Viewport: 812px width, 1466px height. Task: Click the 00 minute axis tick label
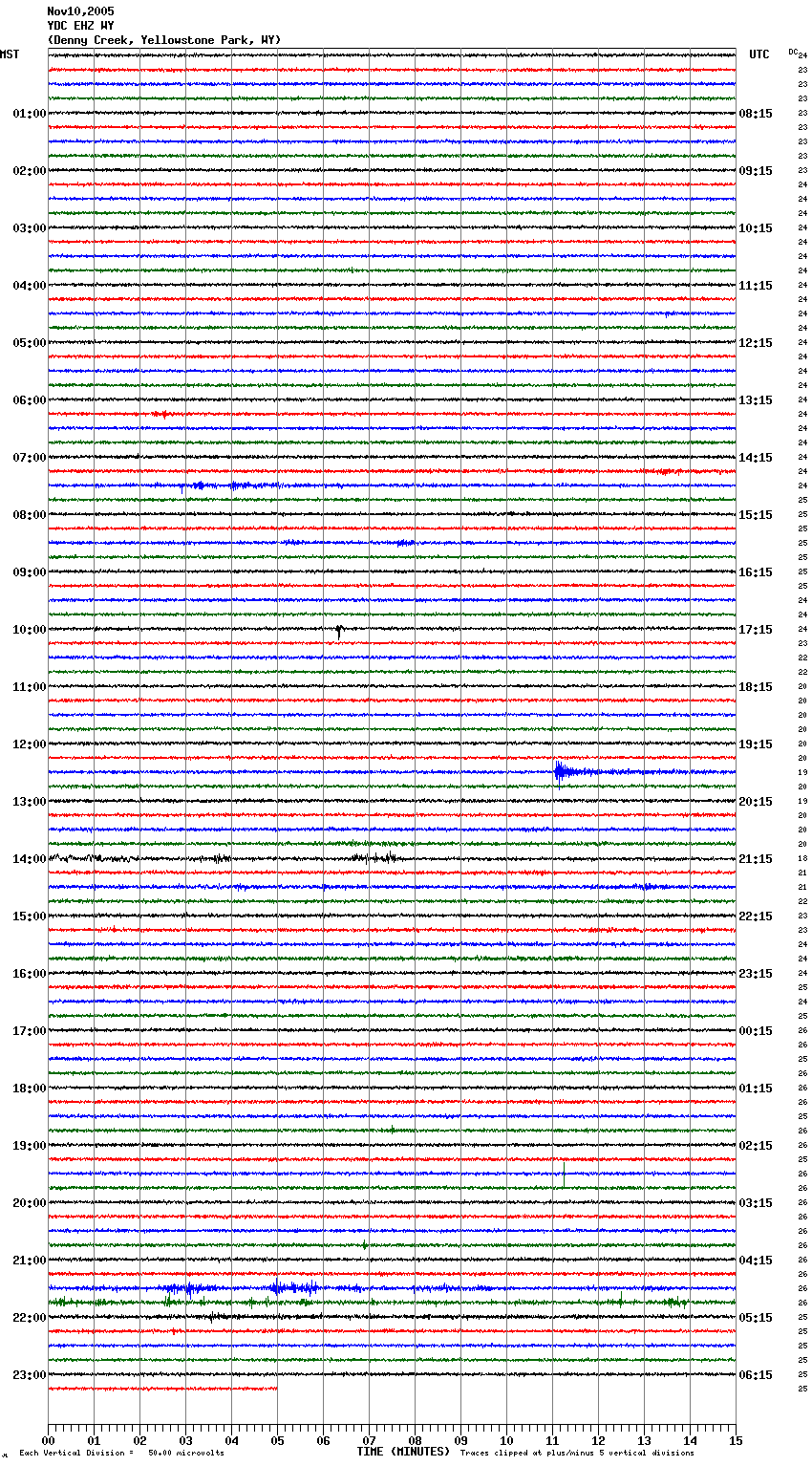[48, 1440]
